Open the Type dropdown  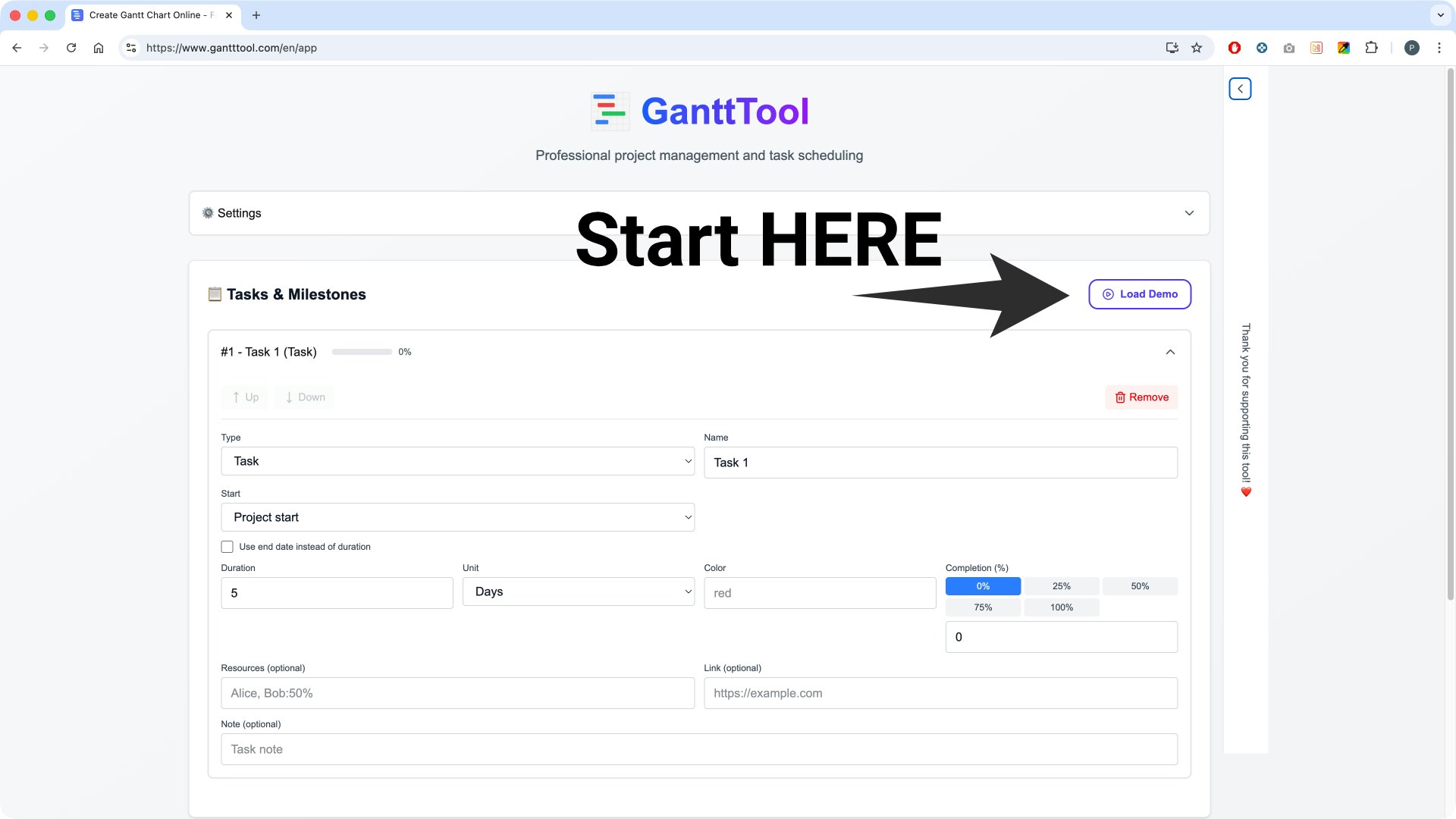tap(457, 461)
